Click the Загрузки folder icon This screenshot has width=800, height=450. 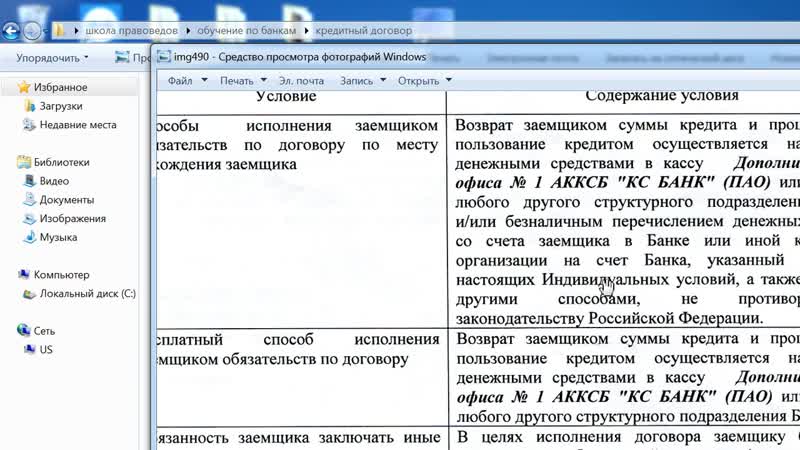(30, 106)
